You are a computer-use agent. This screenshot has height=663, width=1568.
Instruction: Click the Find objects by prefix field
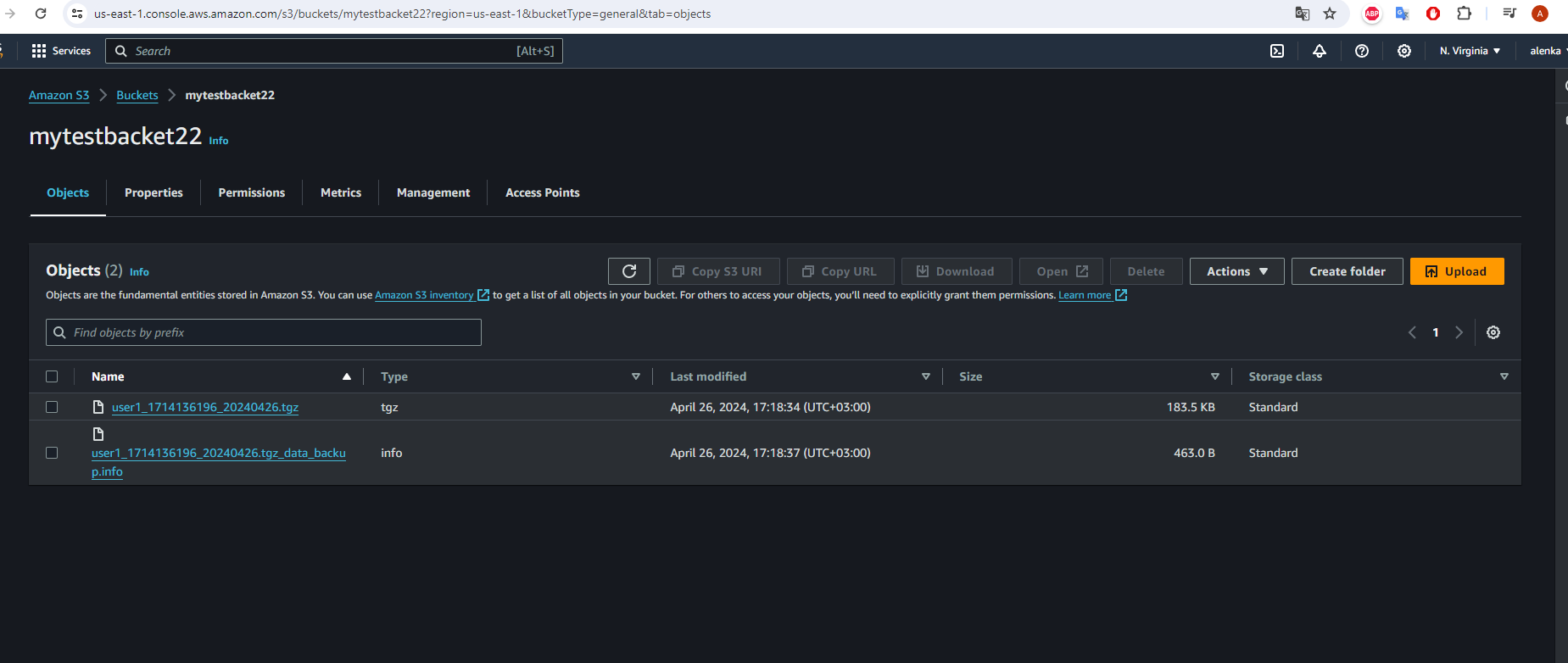click(263, 332)
